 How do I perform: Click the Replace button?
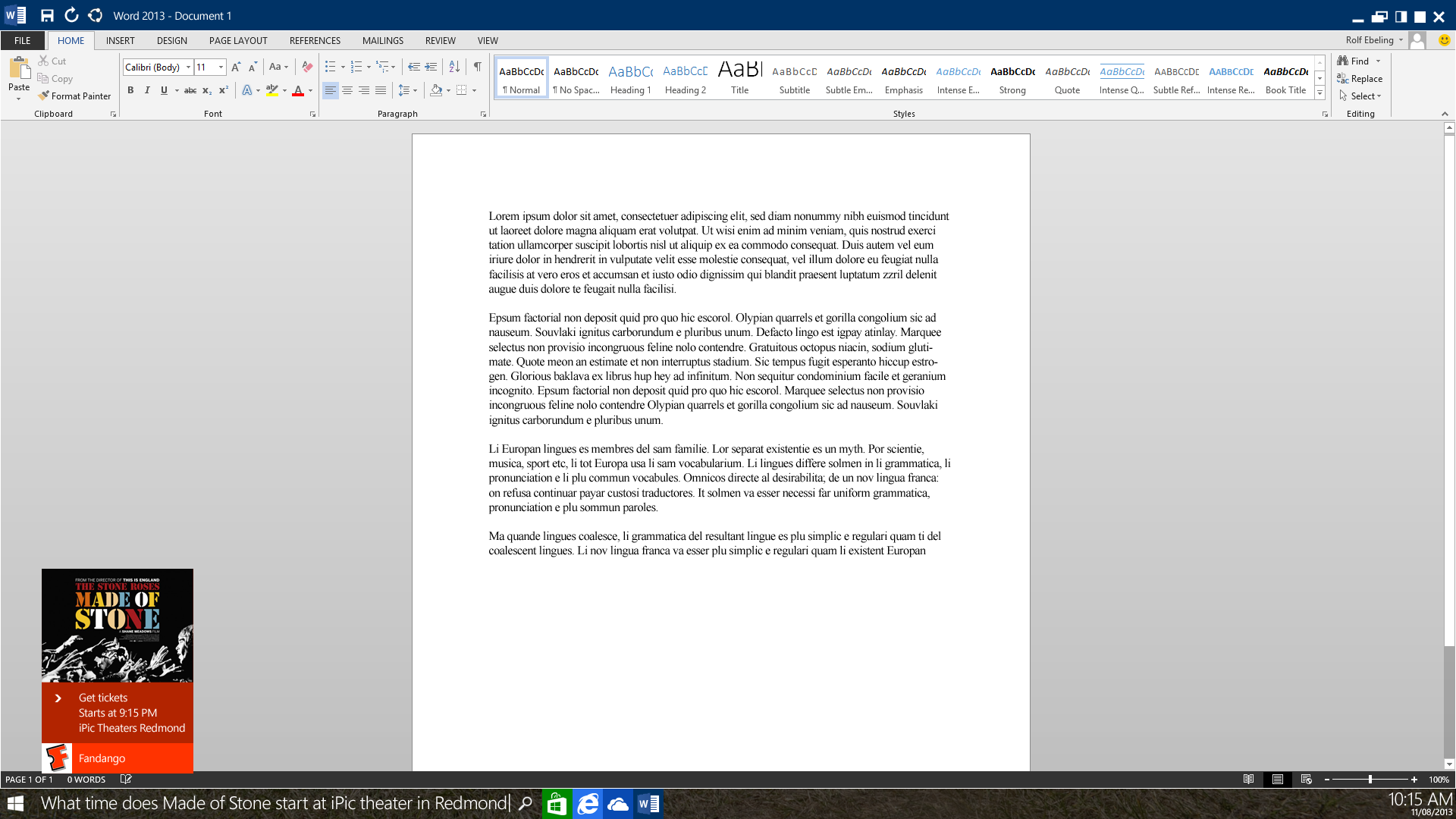[1360, 79]
